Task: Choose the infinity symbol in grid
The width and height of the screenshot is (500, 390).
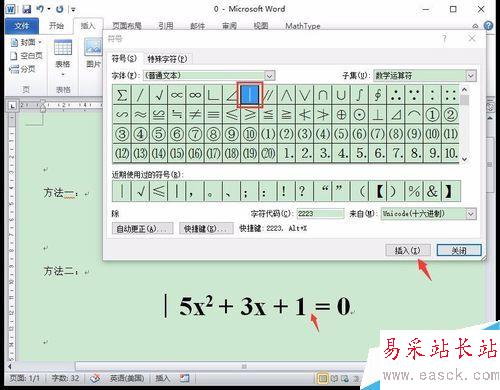Action: click(195, 95)
